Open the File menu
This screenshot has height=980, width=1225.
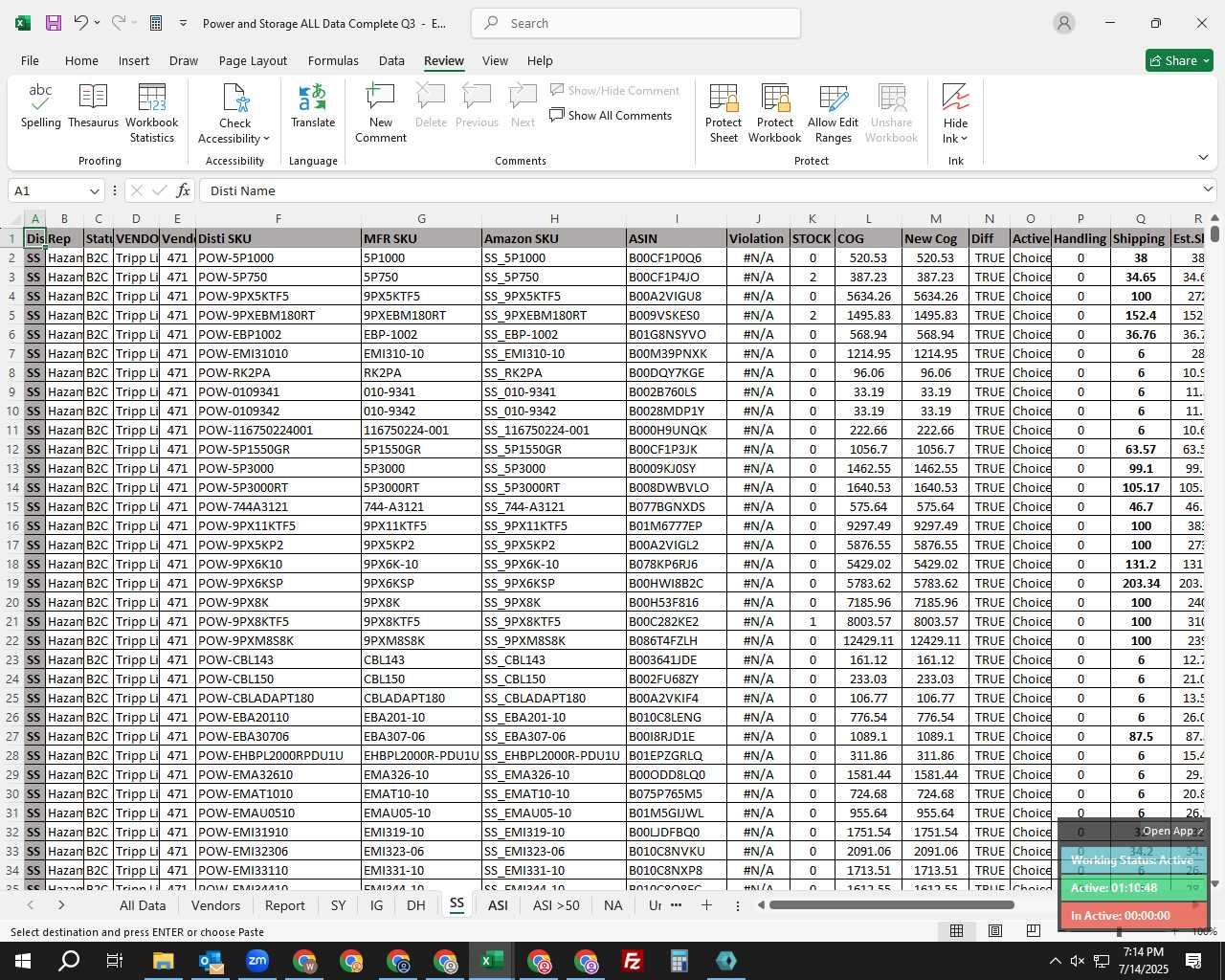click(x=30, y=60)
